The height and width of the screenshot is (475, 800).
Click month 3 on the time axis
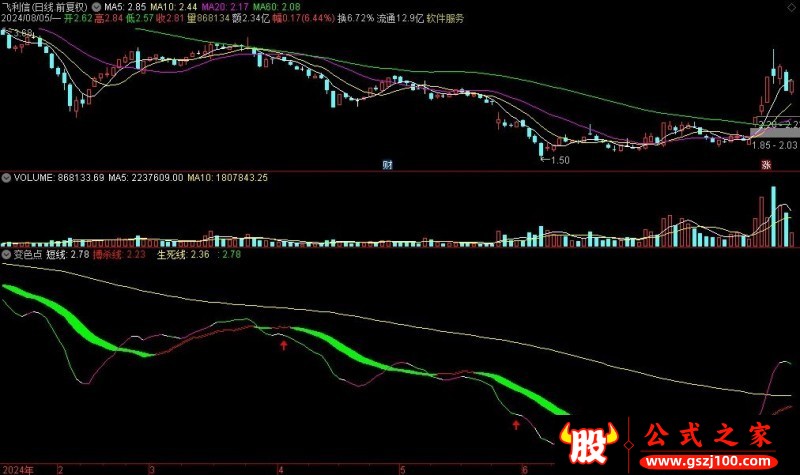[x=152, y=470]
